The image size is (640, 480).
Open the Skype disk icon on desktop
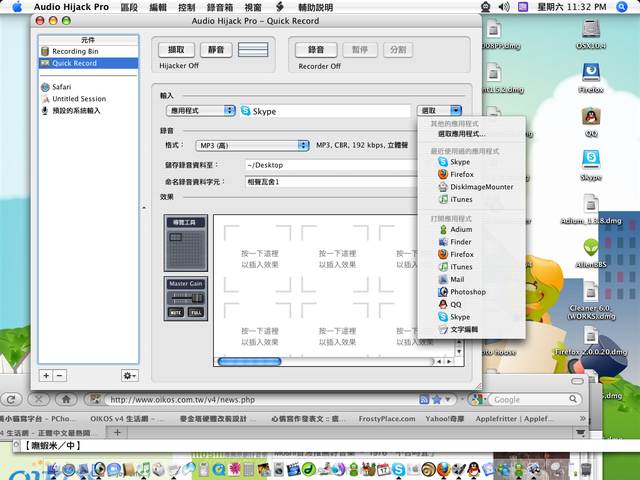(x=591, y=165)
